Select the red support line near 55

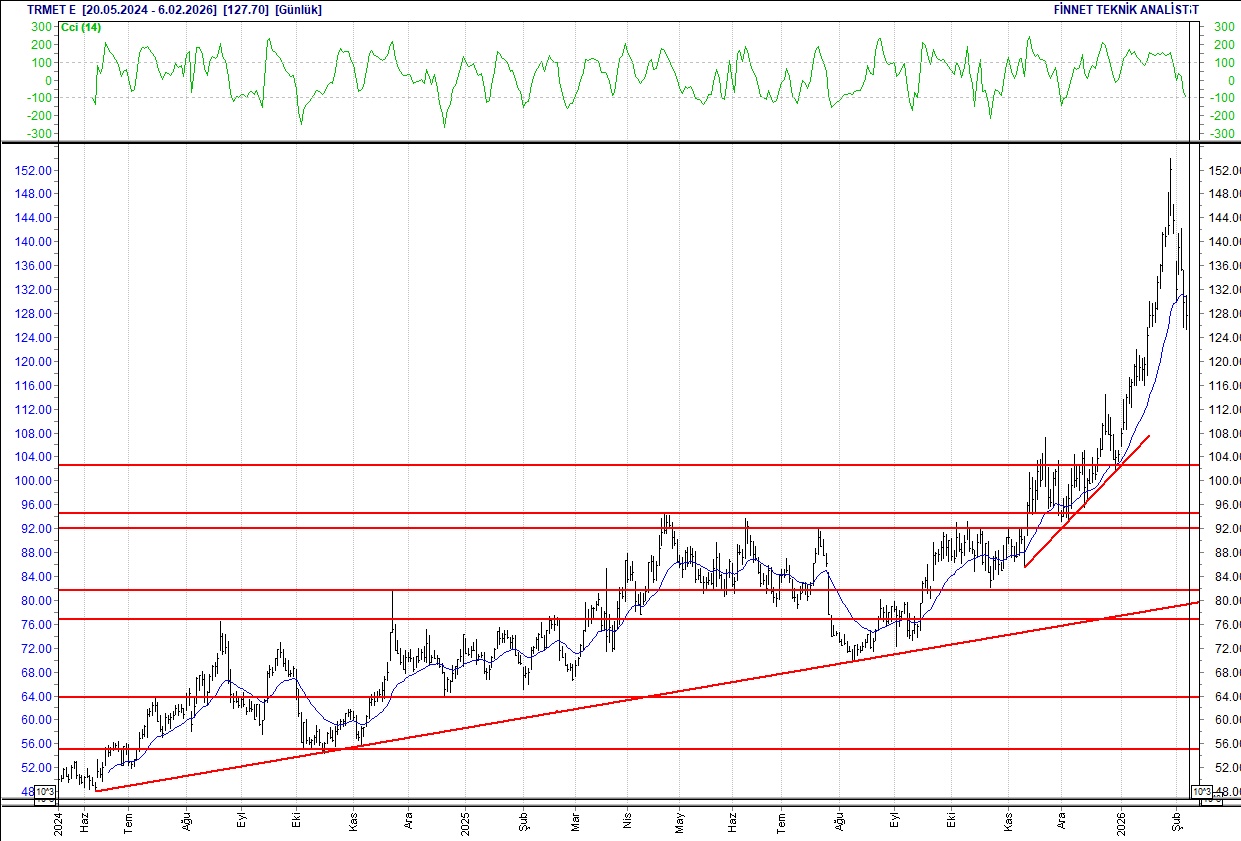pyautogui.click(x=600, y=748)
